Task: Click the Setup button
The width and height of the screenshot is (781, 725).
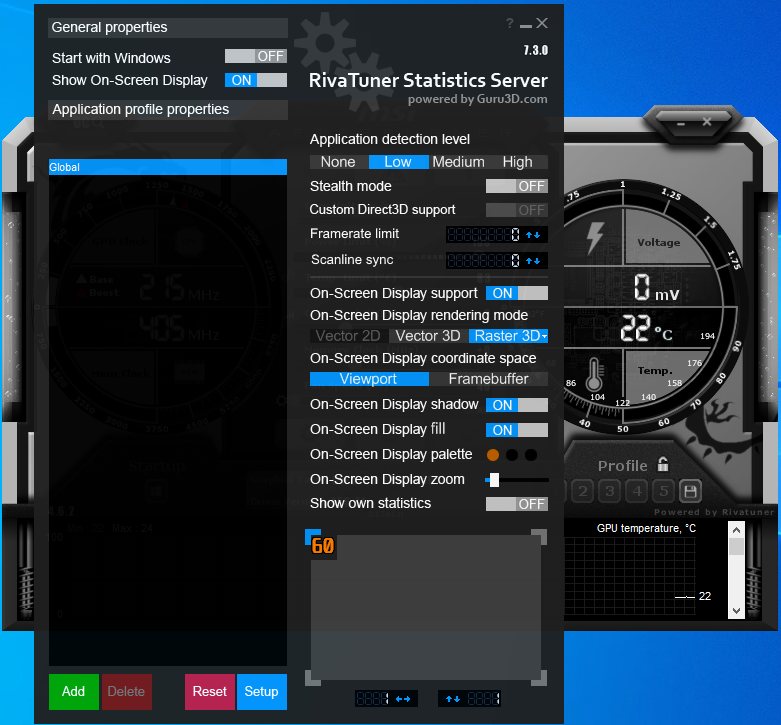Action: [x=261, y=692]
